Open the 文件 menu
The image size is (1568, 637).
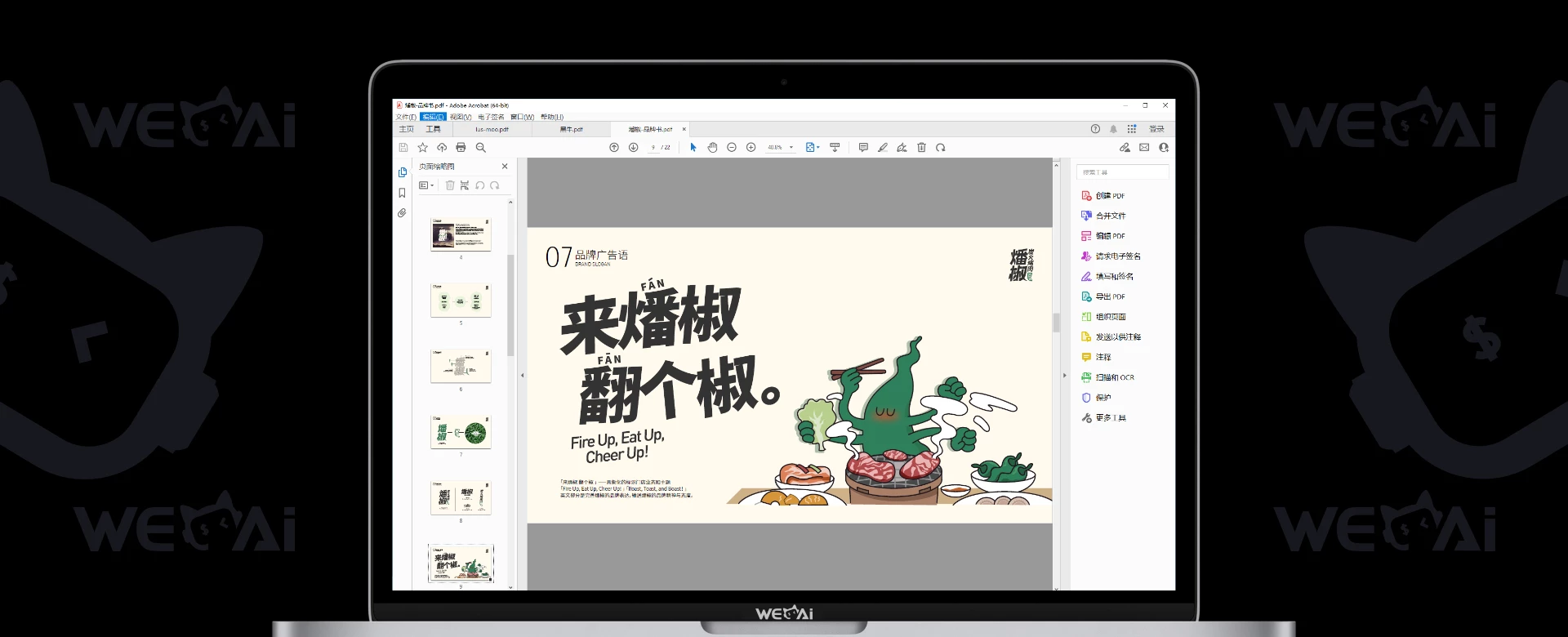coord(406,117)
